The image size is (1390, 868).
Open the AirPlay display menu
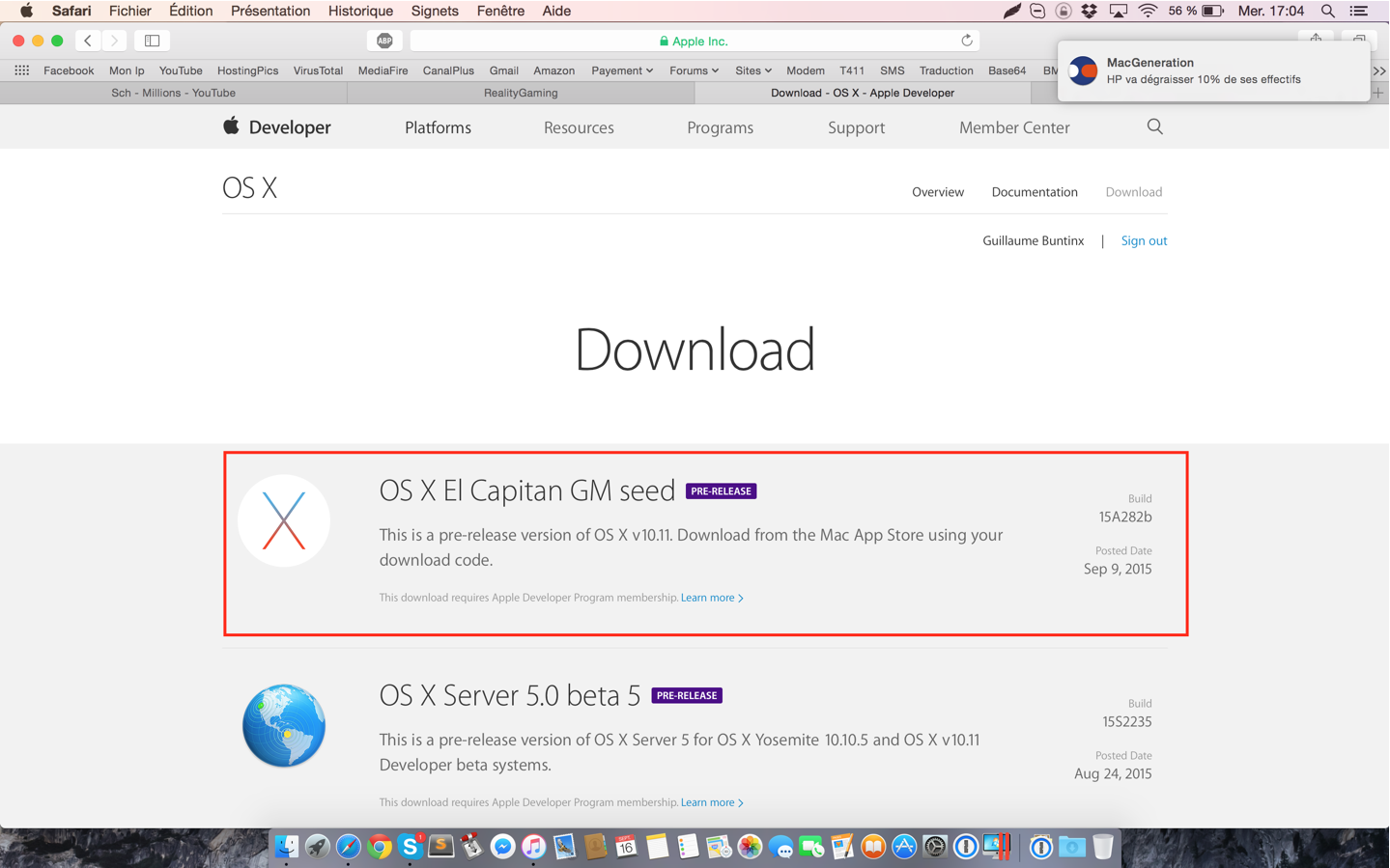tap(1119, 11)
